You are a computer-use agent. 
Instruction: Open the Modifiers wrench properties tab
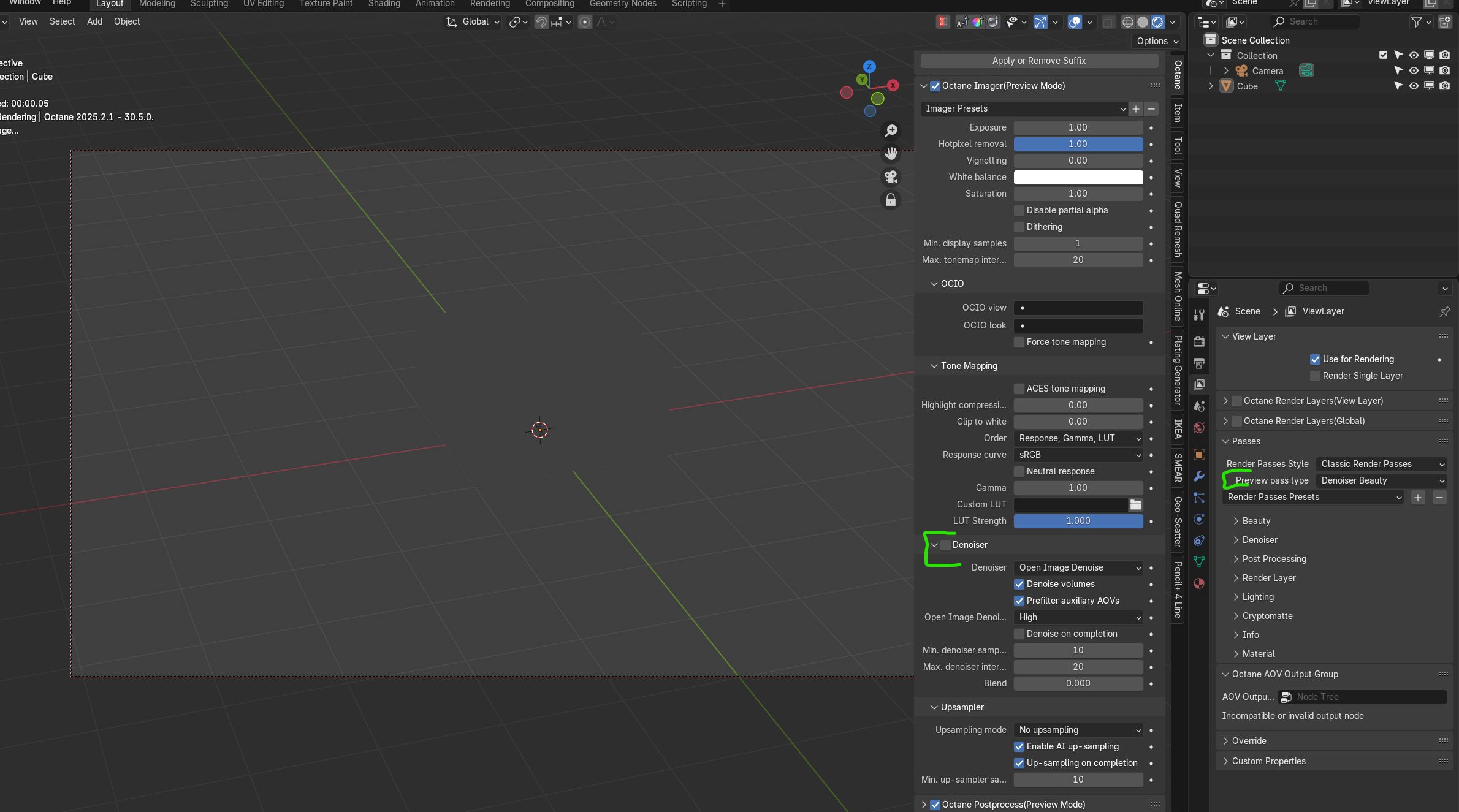(1199, 476)
